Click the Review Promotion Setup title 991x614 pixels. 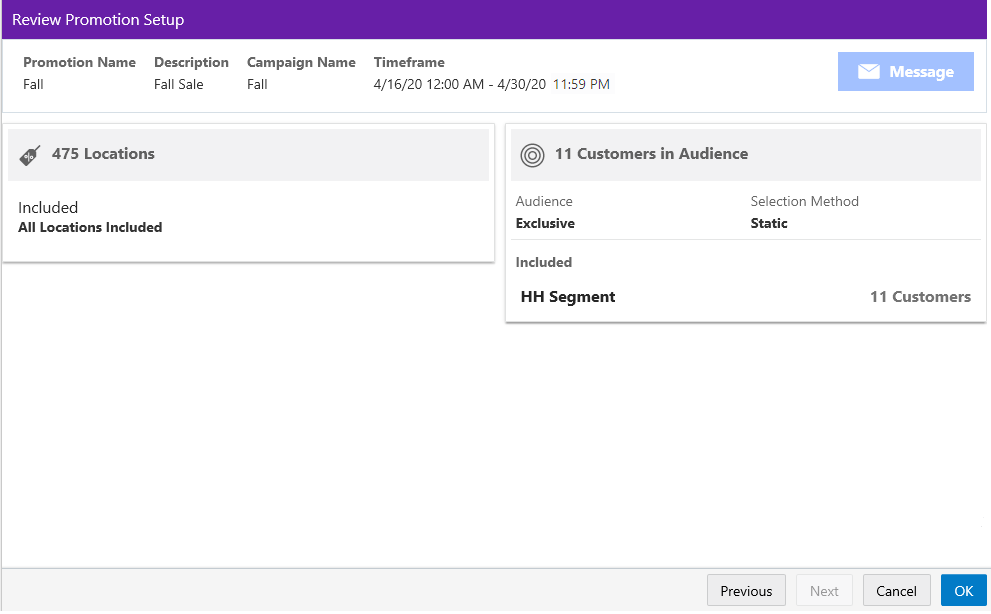click(x=98, y=20)
